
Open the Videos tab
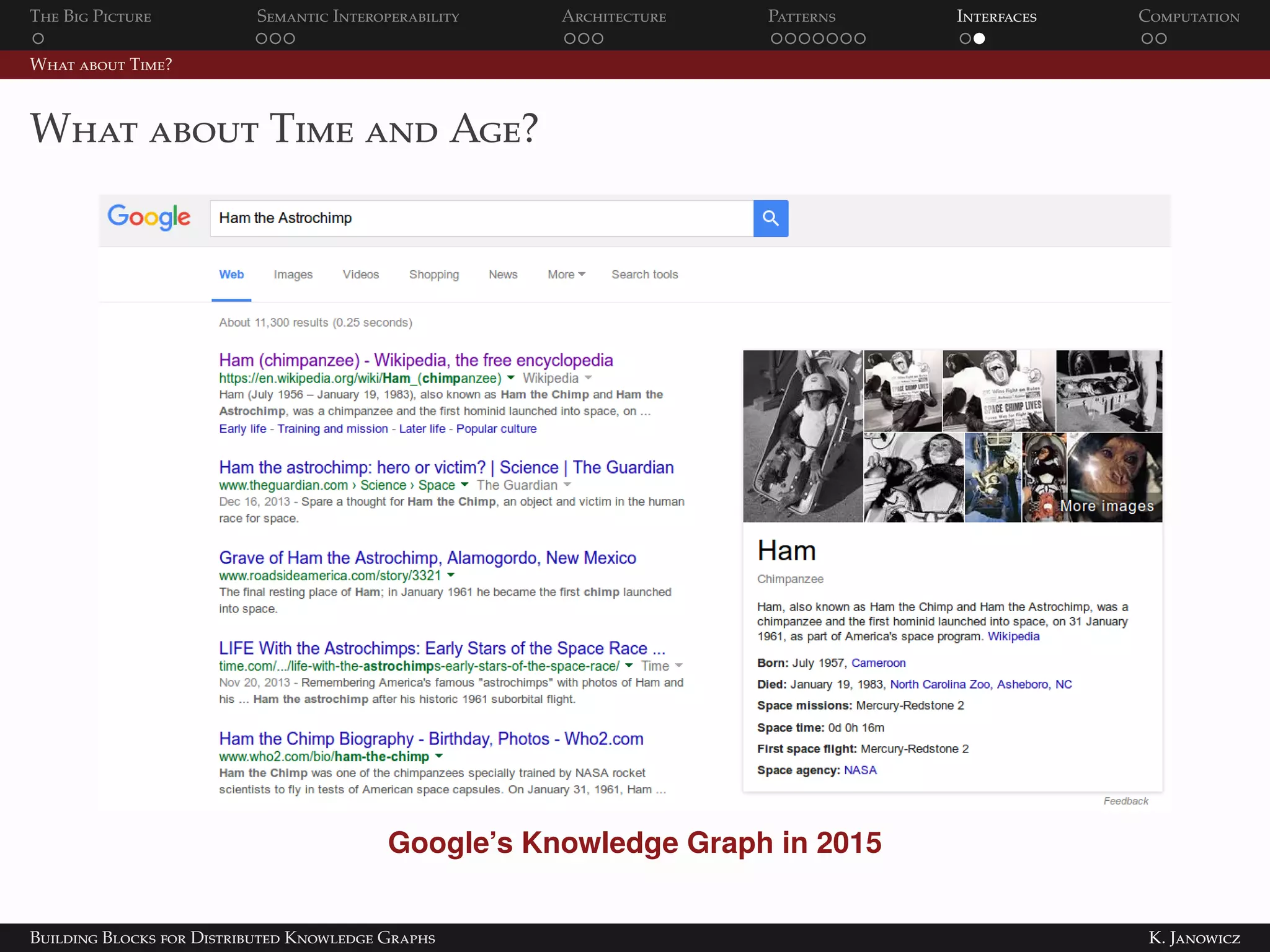(x=361, y=275)
